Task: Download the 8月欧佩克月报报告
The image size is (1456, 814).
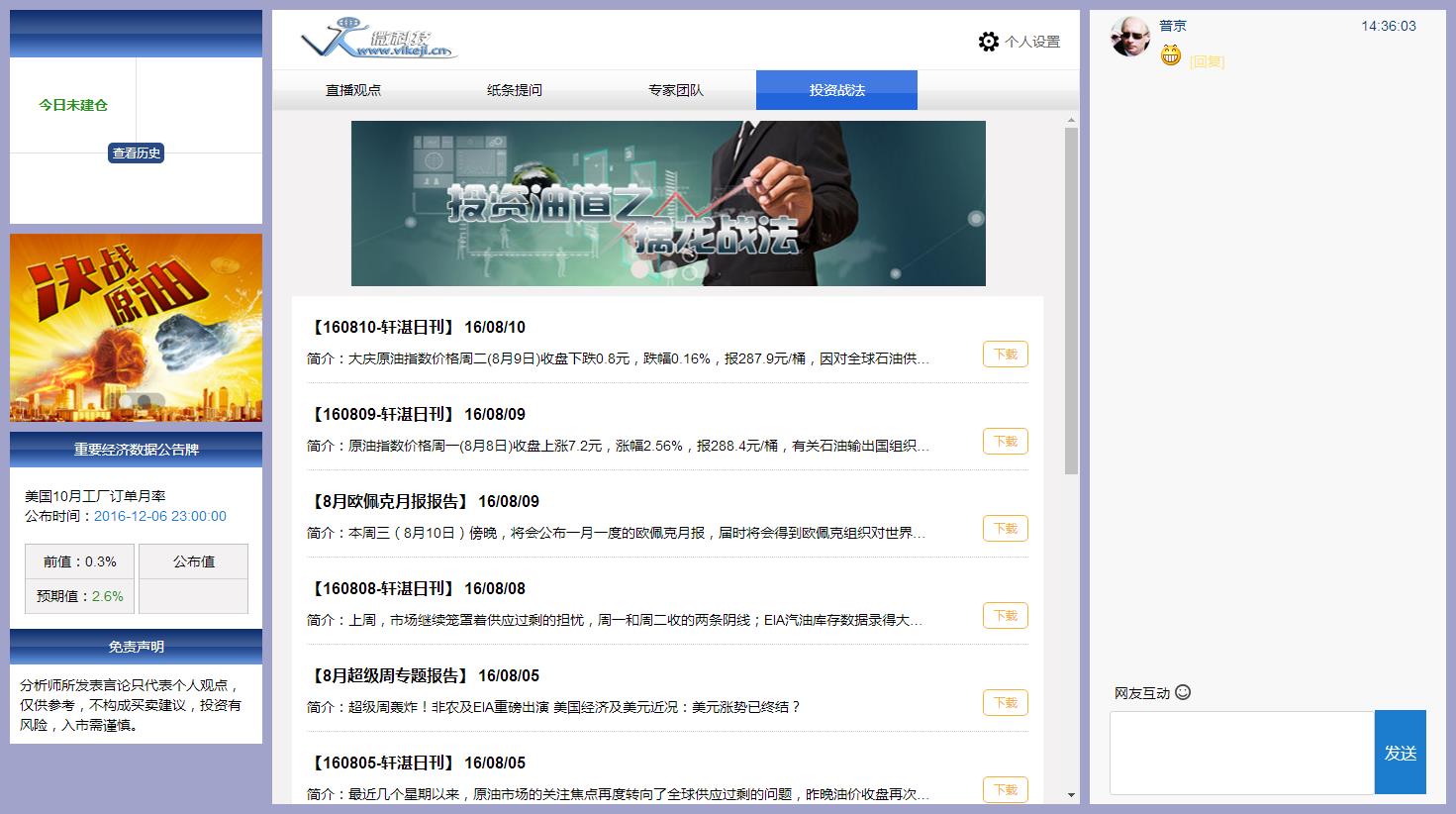Action: 1005,529
